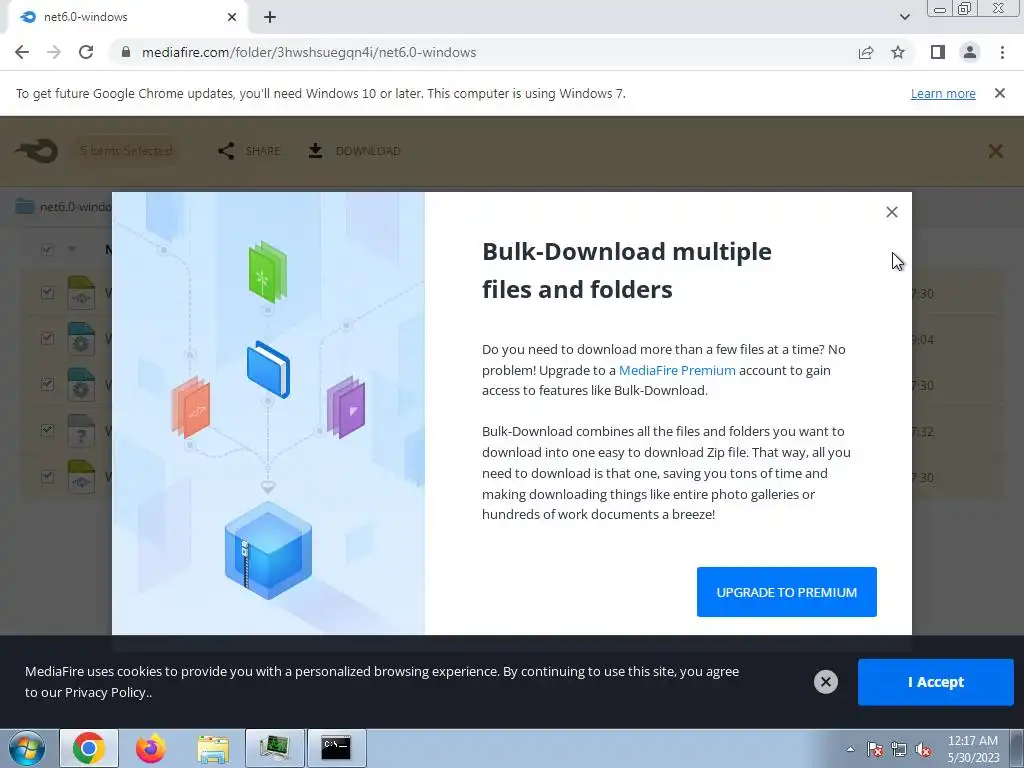Open the Windows Start menu
The width and height of the screenshot is (1024, 768).
26,748
